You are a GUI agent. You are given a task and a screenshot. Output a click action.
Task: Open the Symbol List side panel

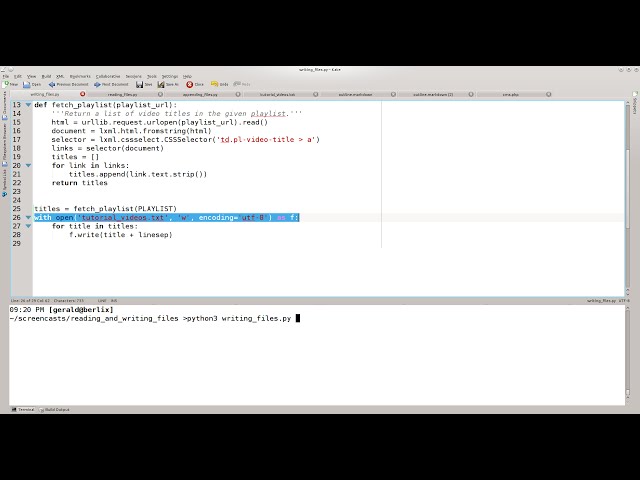pos(4,183)
